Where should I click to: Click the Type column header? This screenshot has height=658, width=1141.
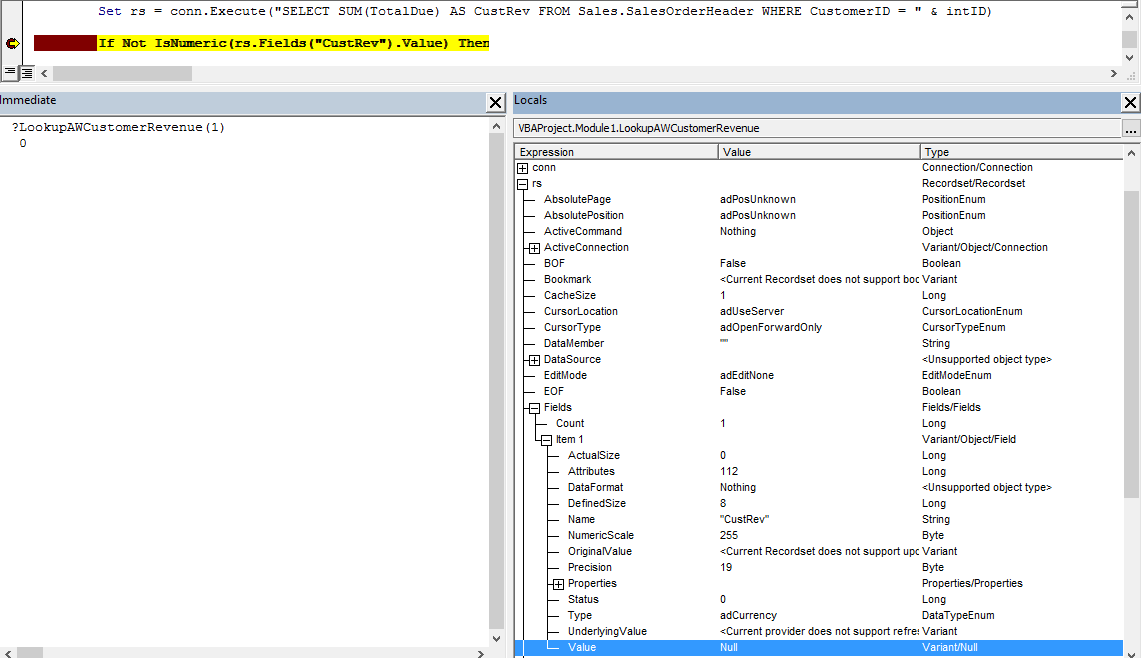click(1017, 152)
